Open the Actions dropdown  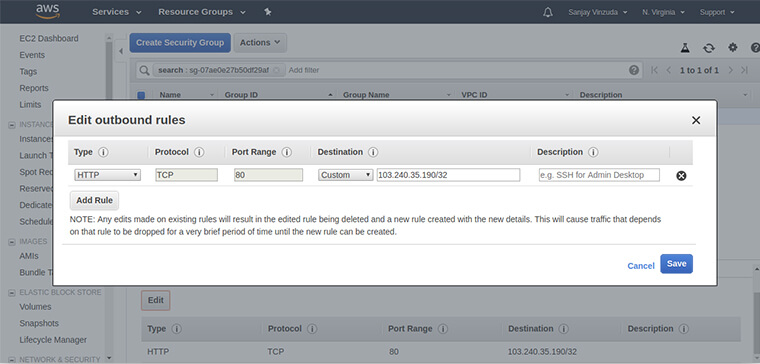260,43
